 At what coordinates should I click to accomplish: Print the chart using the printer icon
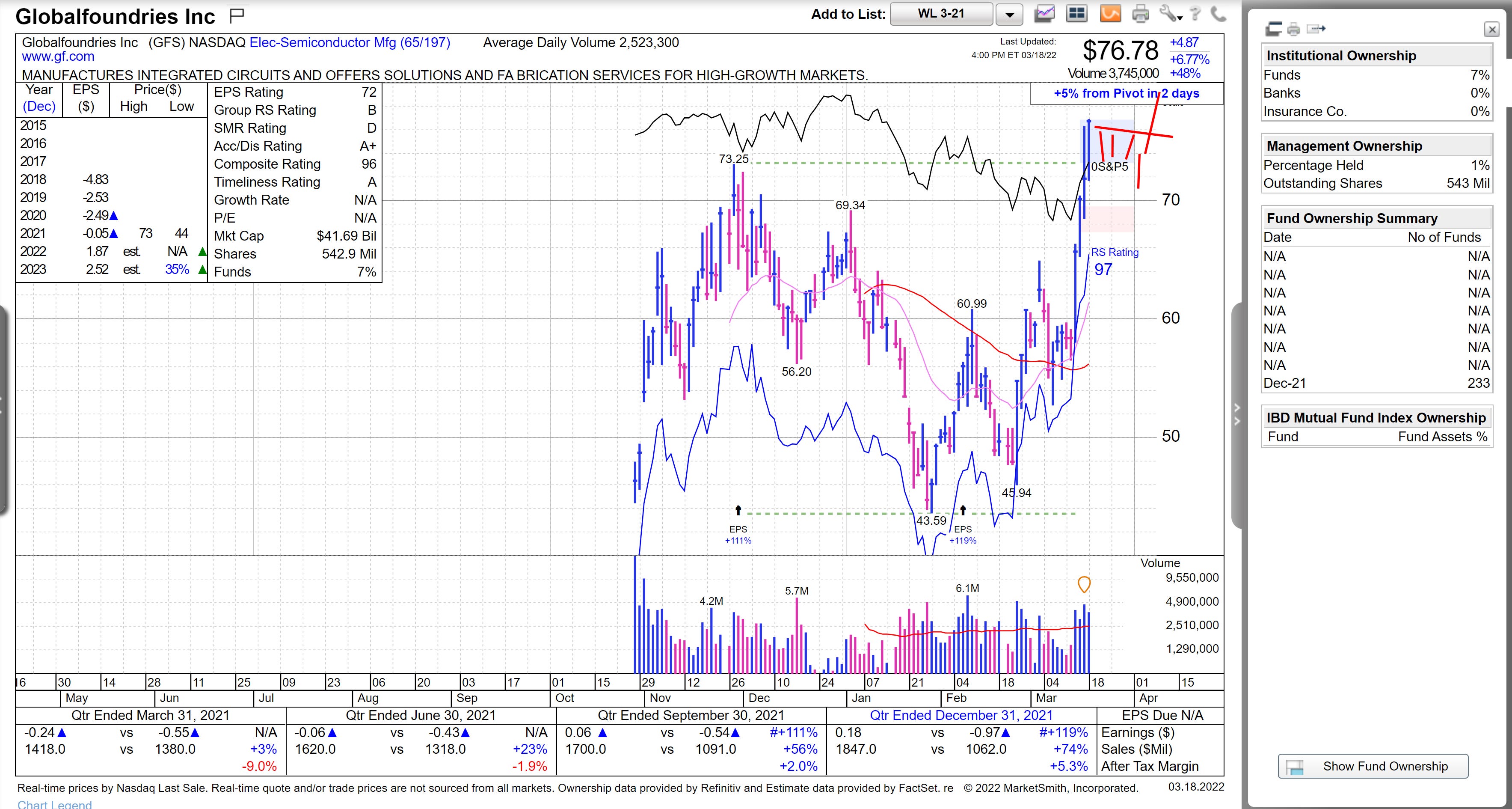point(1140,14)
